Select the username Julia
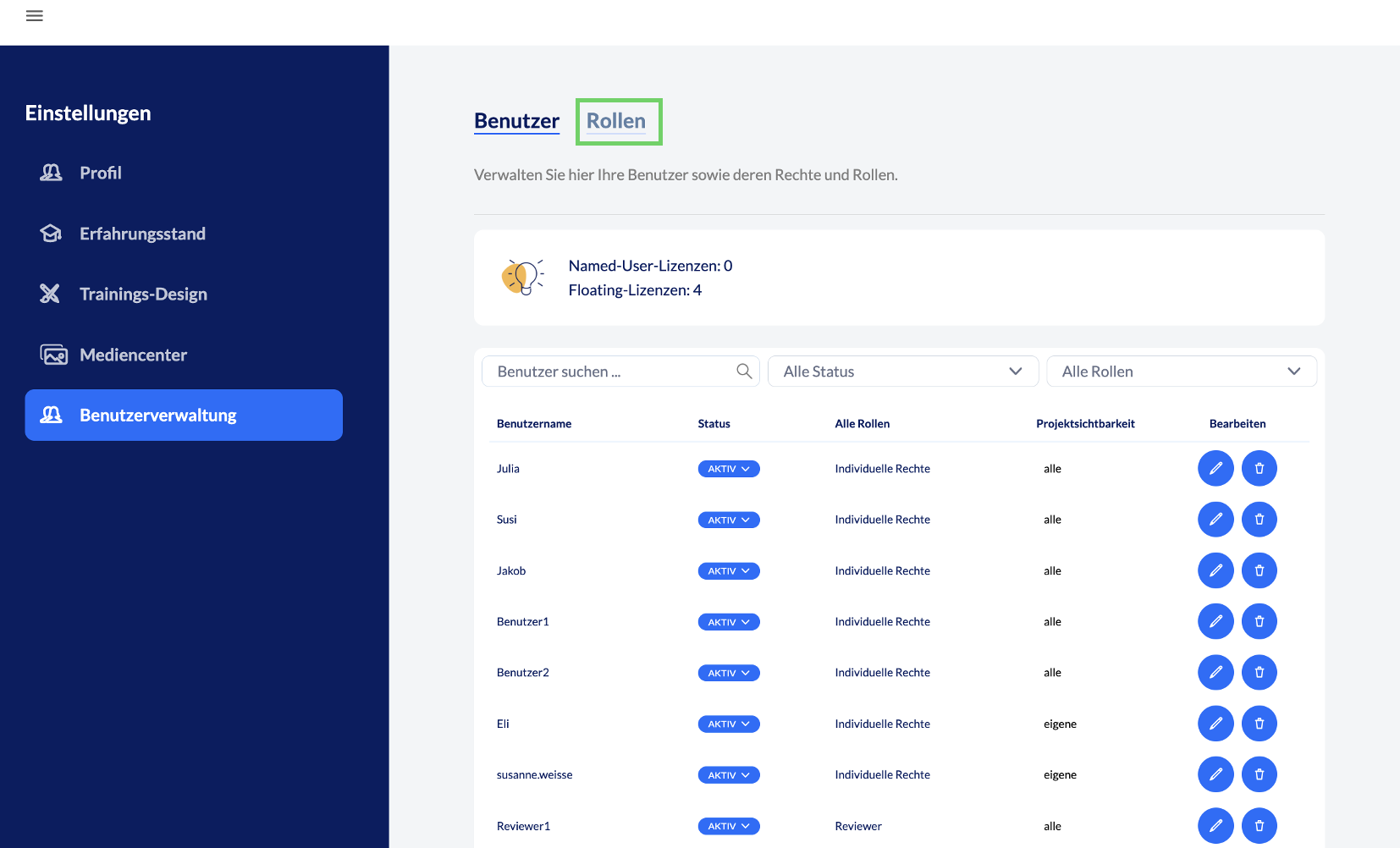The image size is (1400, 848). click(508, 469)
